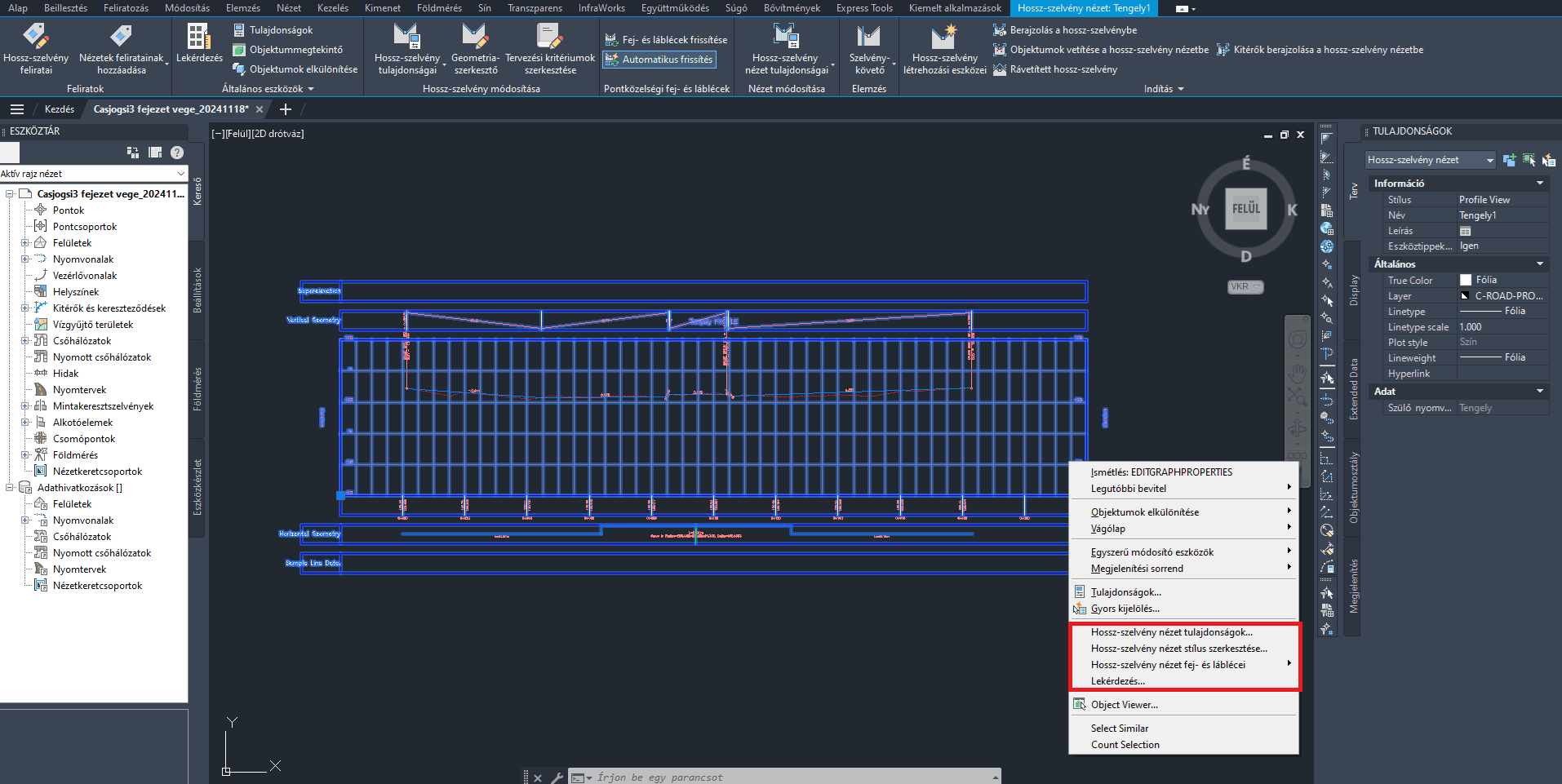Click the É compass direction on view cube
1562x784 pixels.
coord(1246,164)
